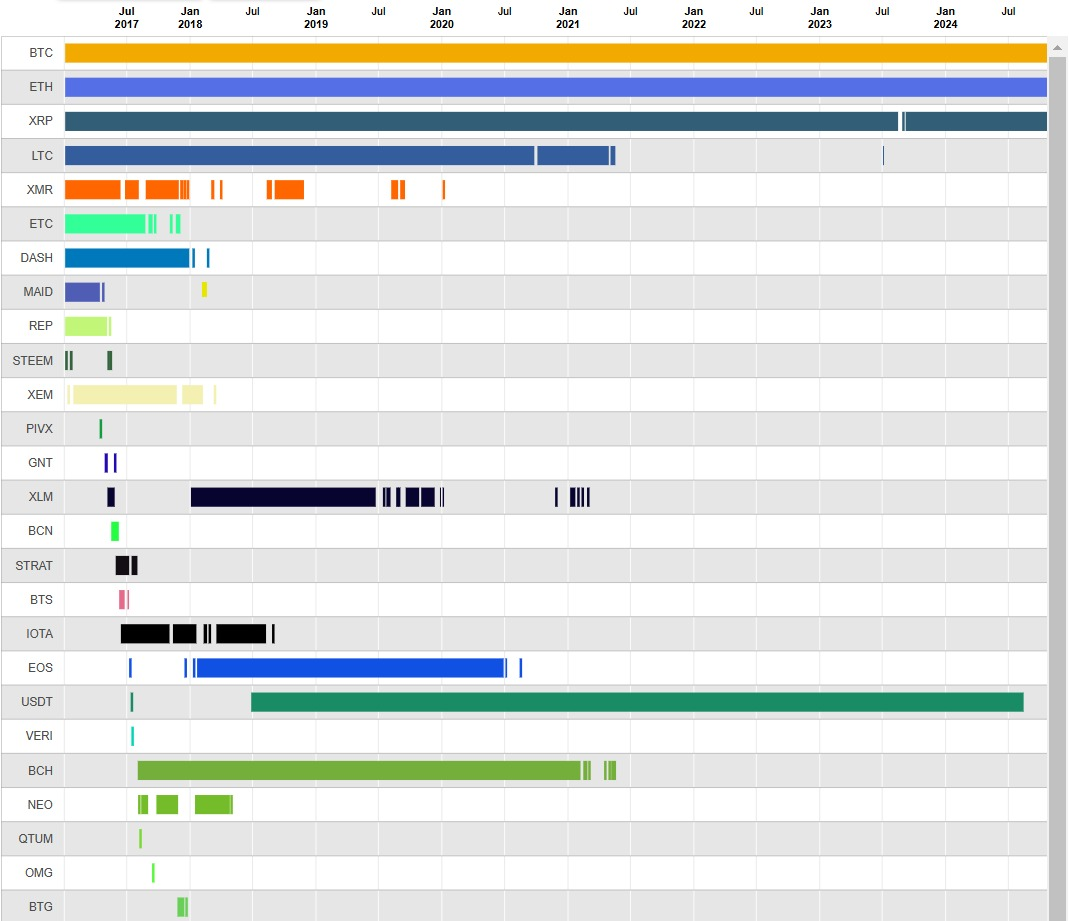Select the ETH row label
Screen dimensions: 1069x921
(41, 87)
